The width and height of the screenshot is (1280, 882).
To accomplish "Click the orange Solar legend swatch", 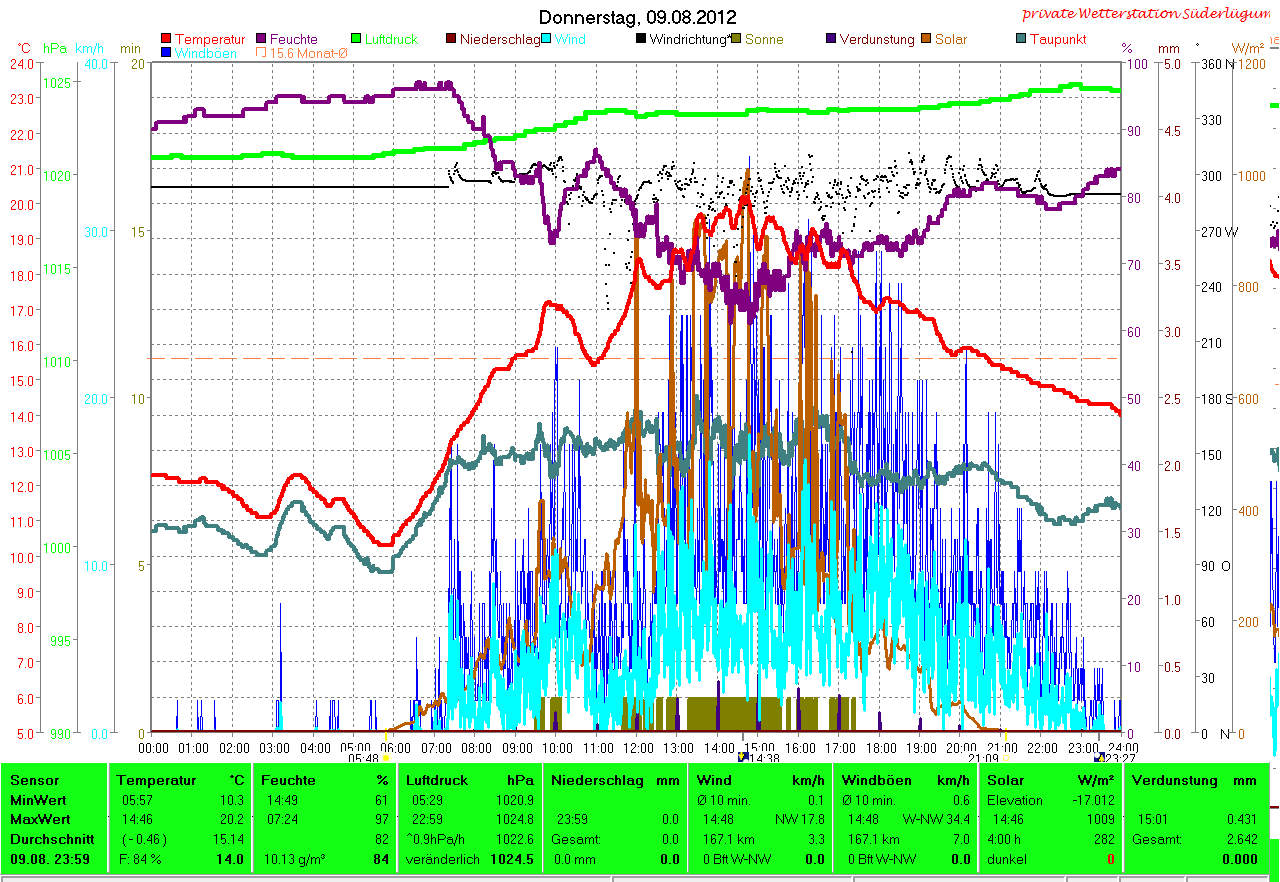I will [x=927, y=39].
